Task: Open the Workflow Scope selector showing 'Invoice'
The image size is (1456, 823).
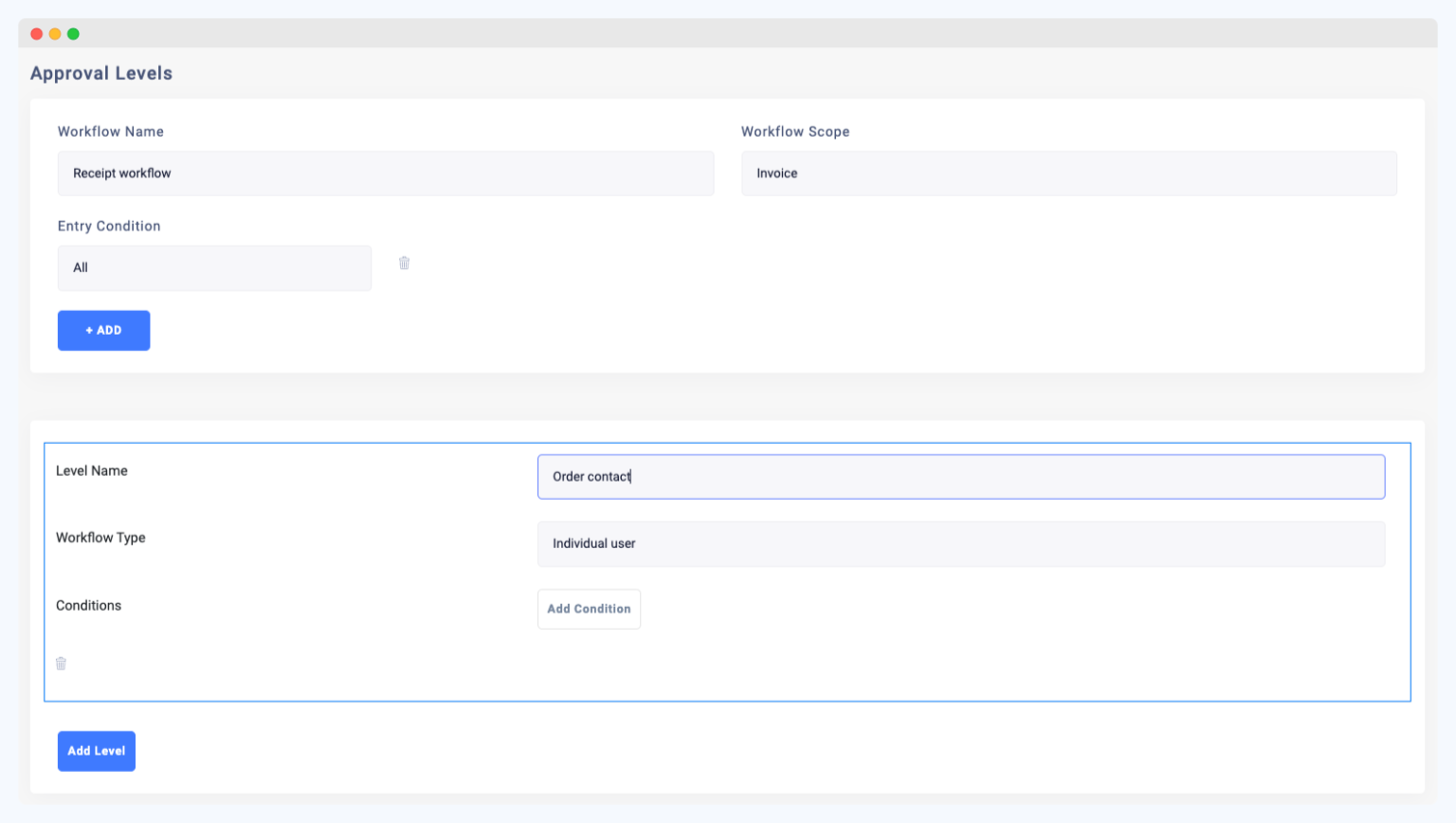Action: pyautogui.click(x=1069, y=174)
